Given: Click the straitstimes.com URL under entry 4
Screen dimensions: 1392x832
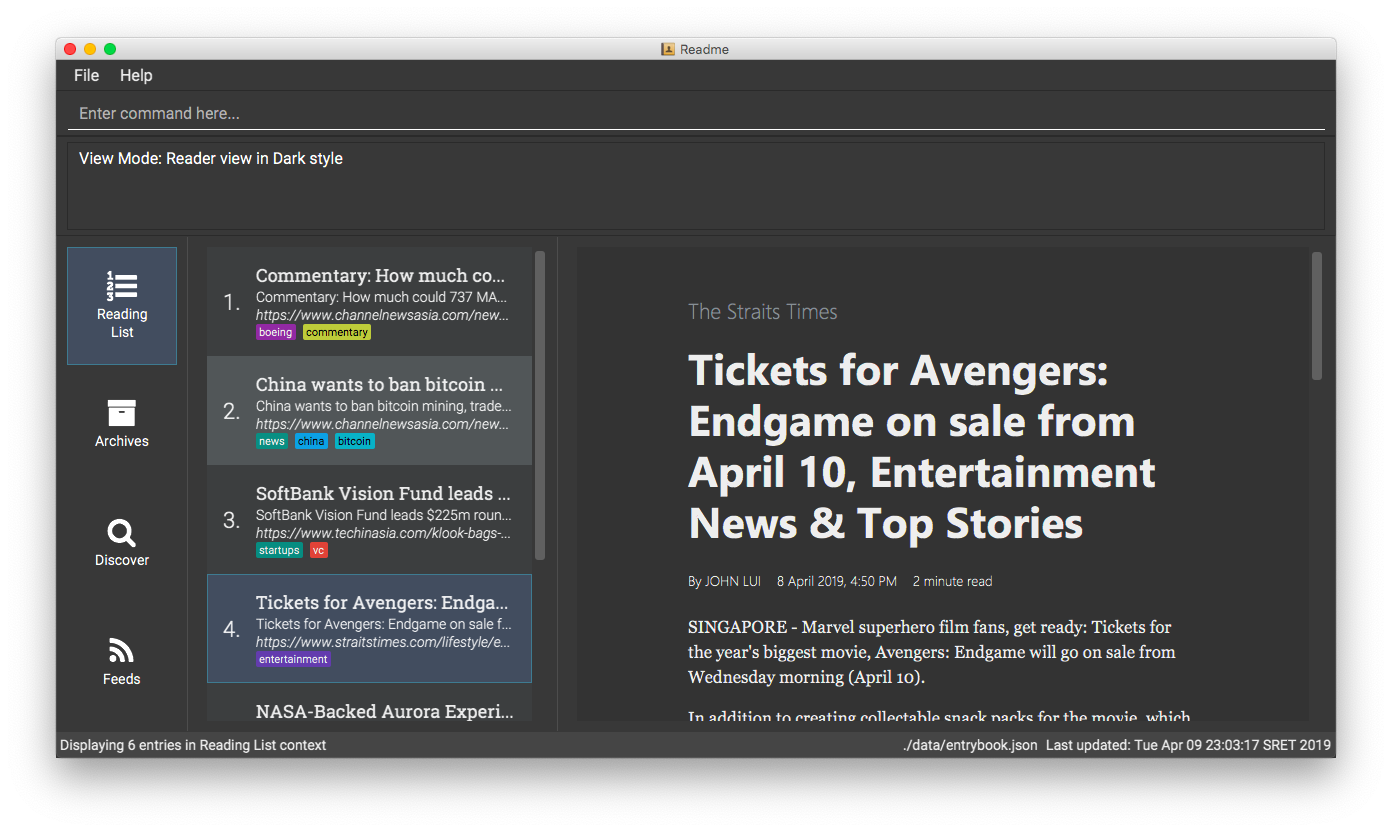Looking at the screenshot, I should 383,642.
